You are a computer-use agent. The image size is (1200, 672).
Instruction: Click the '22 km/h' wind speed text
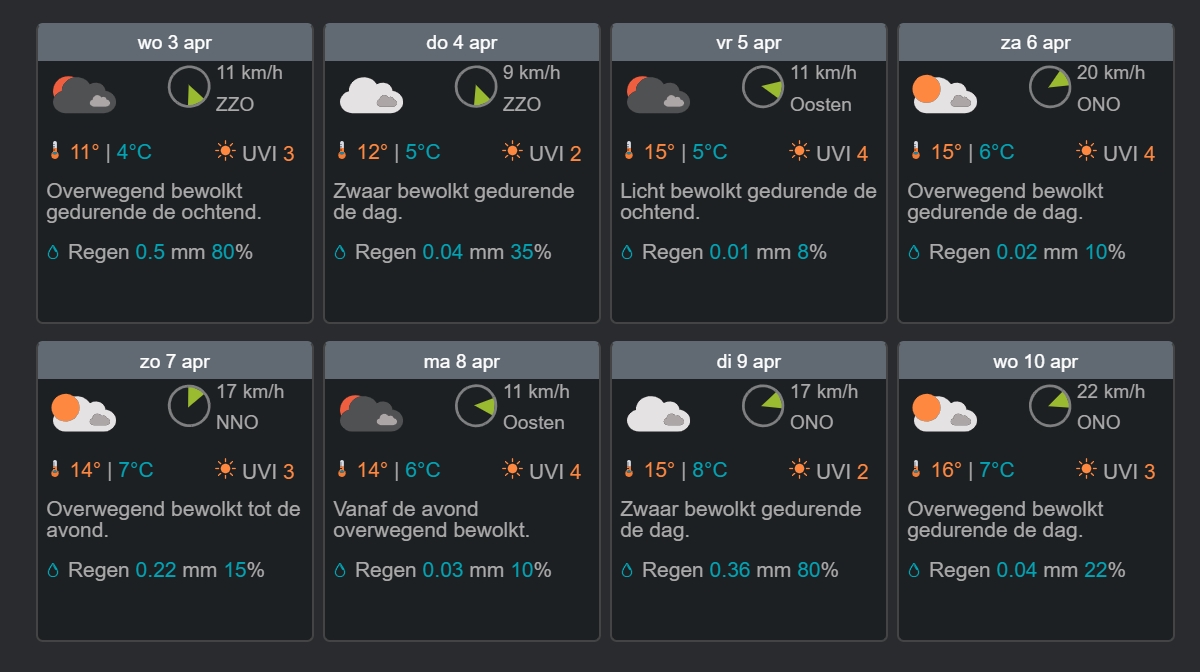pos(1111,391)
